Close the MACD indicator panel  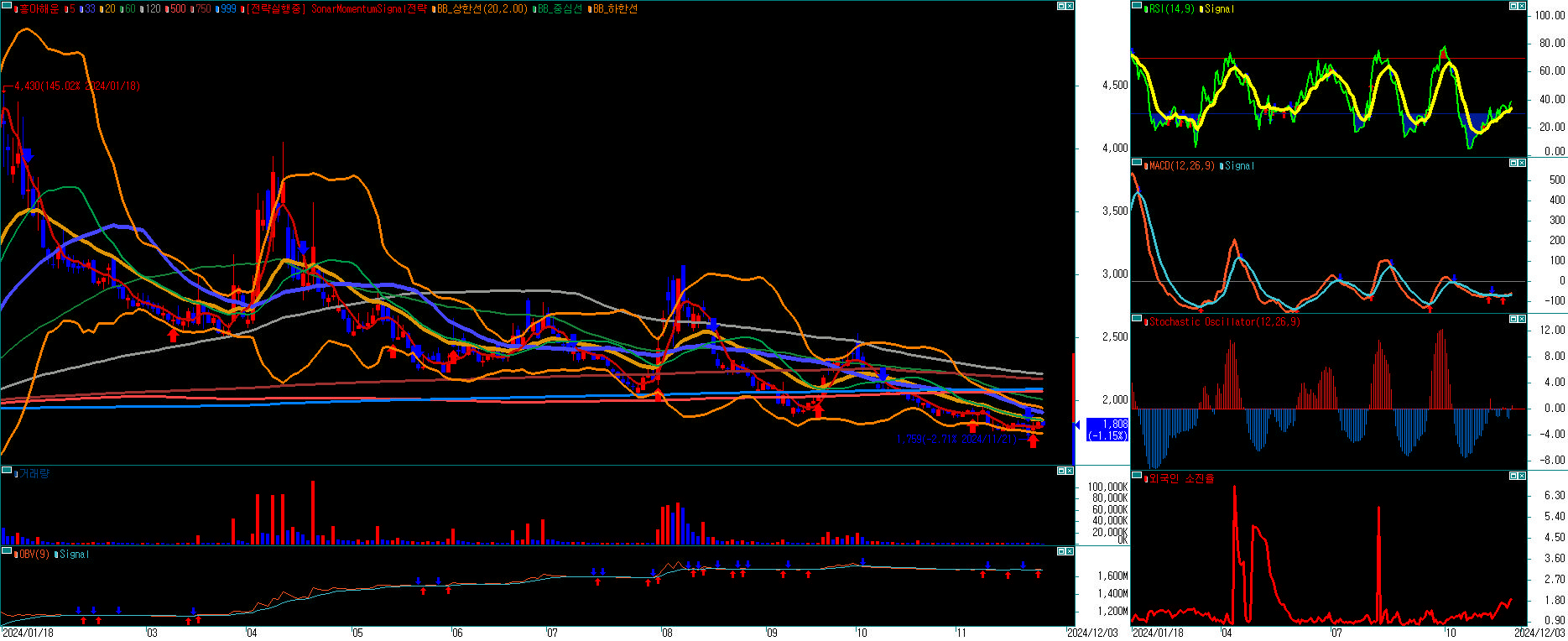pos(1522,163)
